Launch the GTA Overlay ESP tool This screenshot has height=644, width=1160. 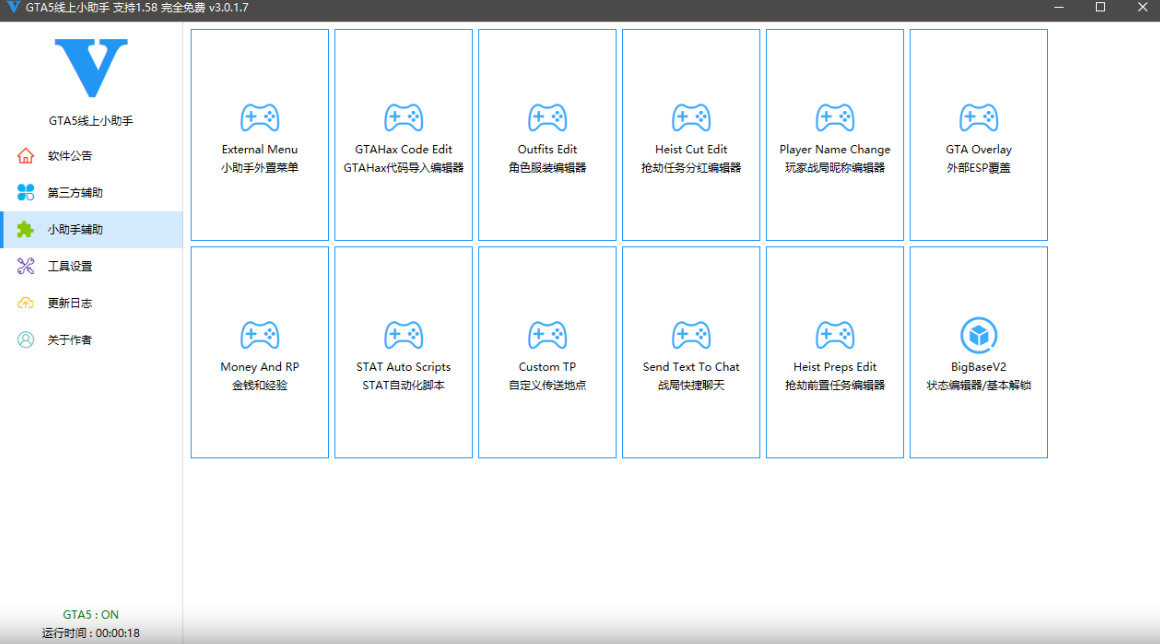979,135
